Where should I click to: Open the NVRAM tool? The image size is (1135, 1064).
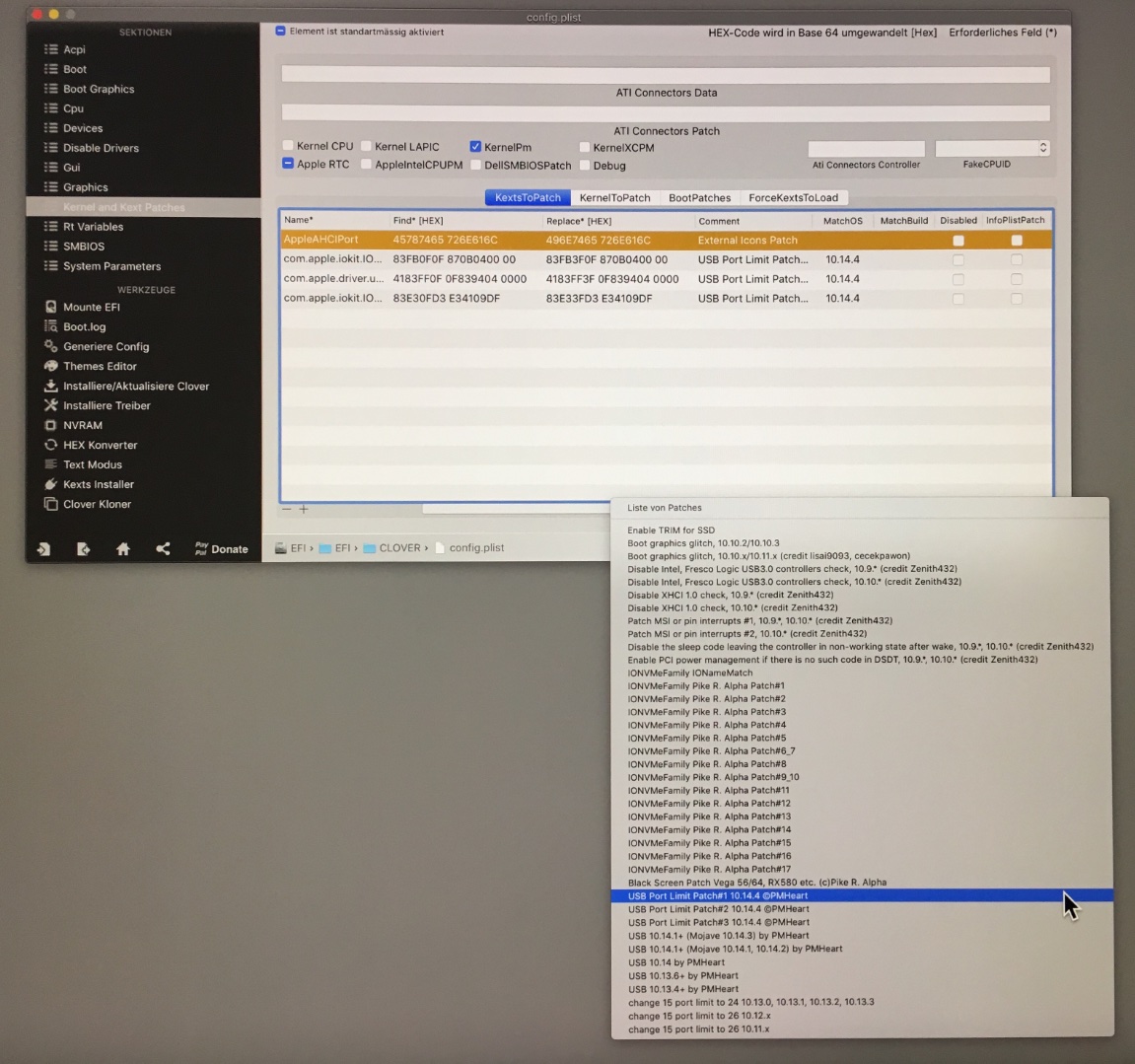[83, 425]
